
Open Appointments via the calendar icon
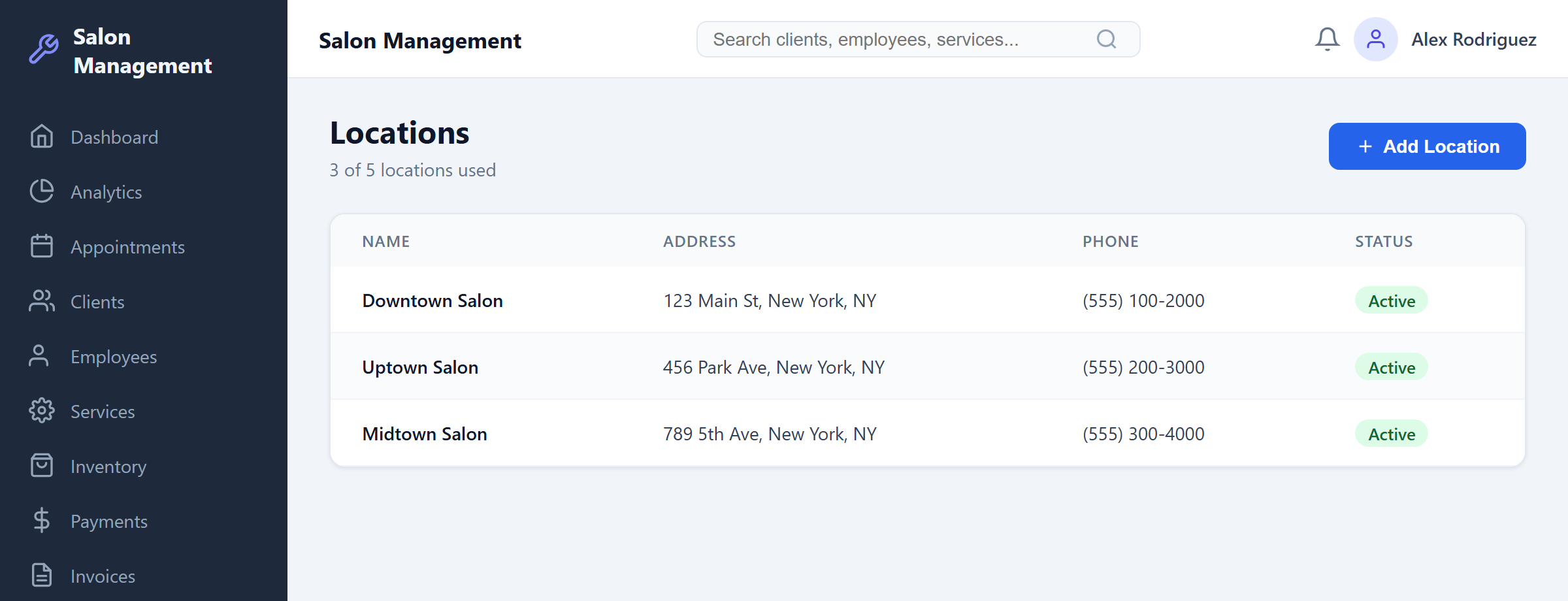[42, 246]
